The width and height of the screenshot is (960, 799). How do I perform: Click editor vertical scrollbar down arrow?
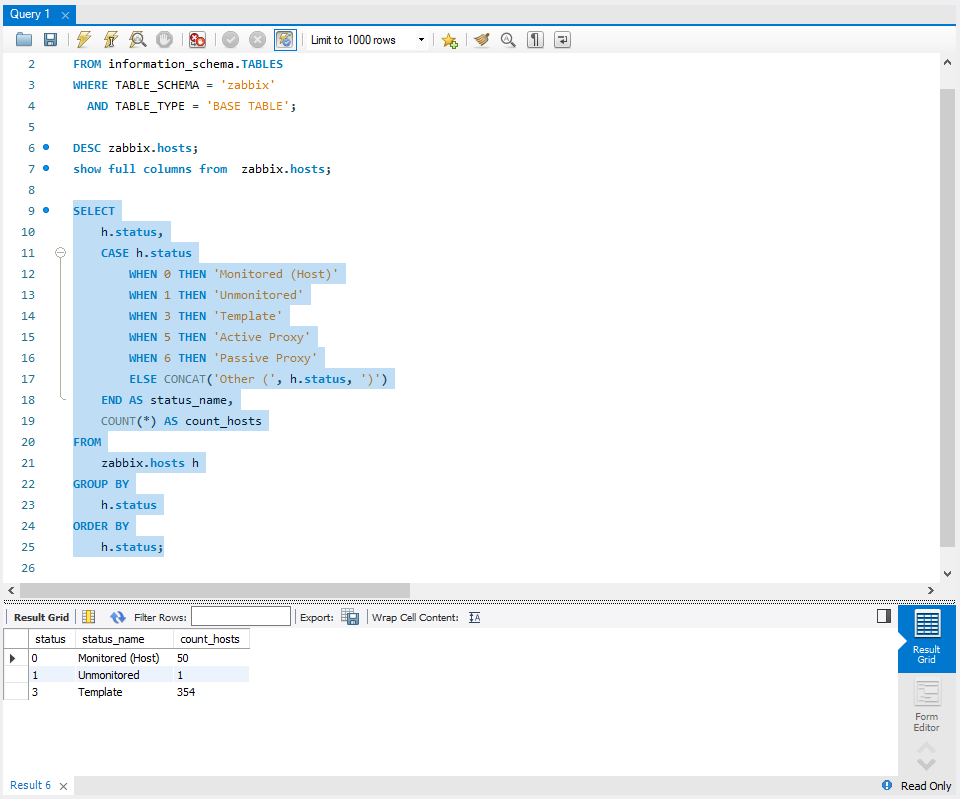pyautogui.click(x=947, y=574)
